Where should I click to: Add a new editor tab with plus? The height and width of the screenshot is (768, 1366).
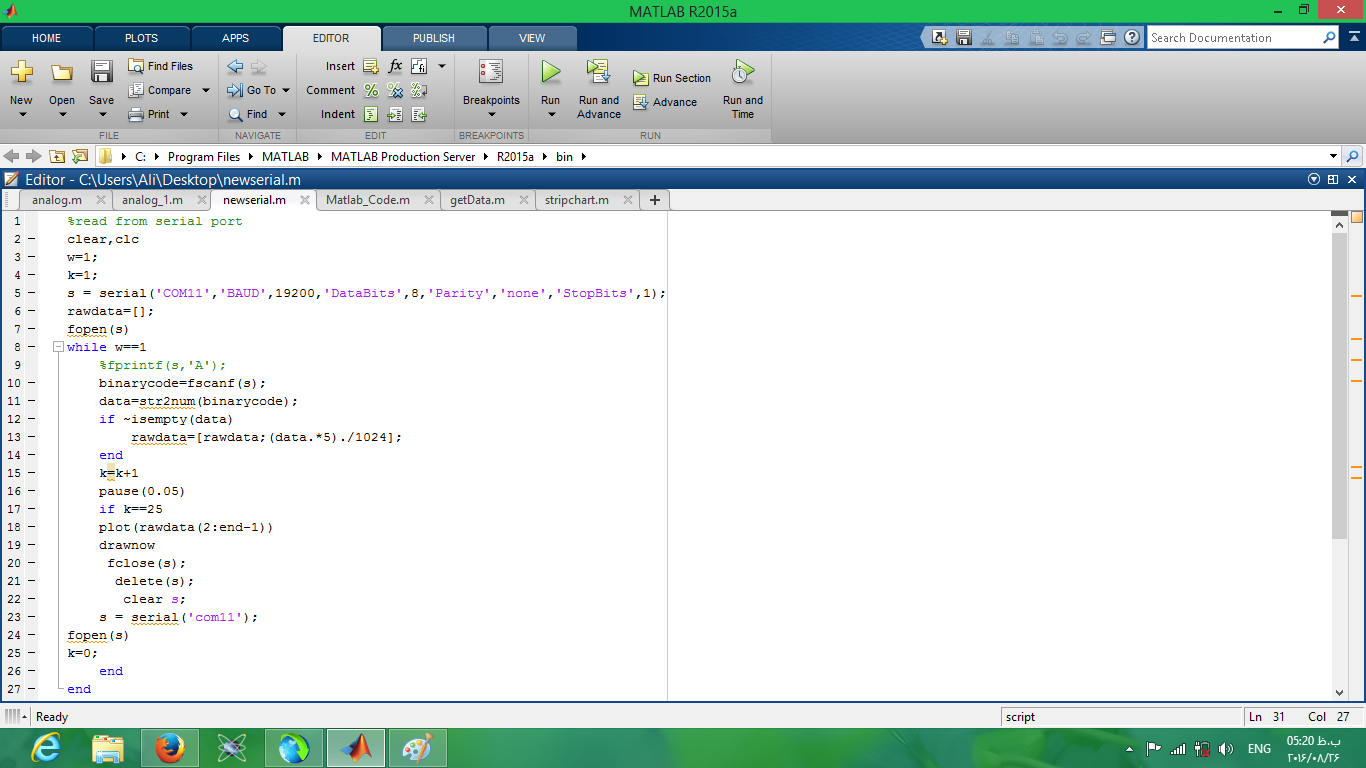coord(655,200)
